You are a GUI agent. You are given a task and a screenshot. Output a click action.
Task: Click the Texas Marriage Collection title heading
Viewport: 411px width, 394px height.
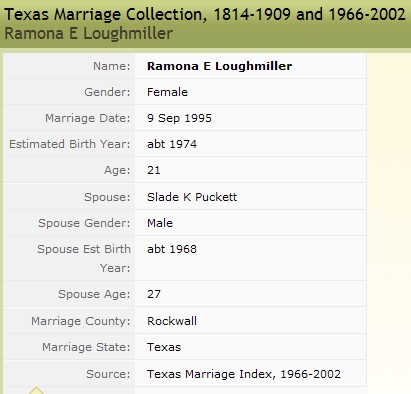pos(205,14)
